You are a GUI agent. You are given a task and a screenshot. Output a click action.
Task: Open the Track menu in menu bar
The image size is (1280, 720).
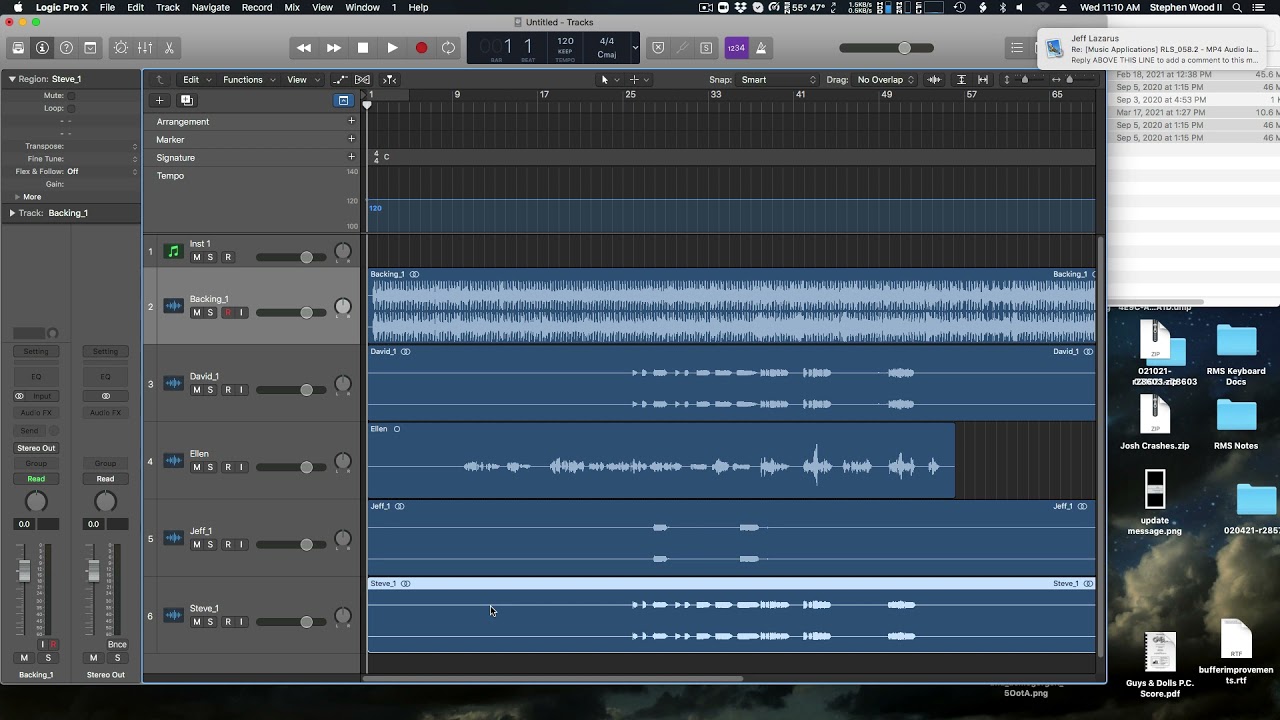(168, 7)
